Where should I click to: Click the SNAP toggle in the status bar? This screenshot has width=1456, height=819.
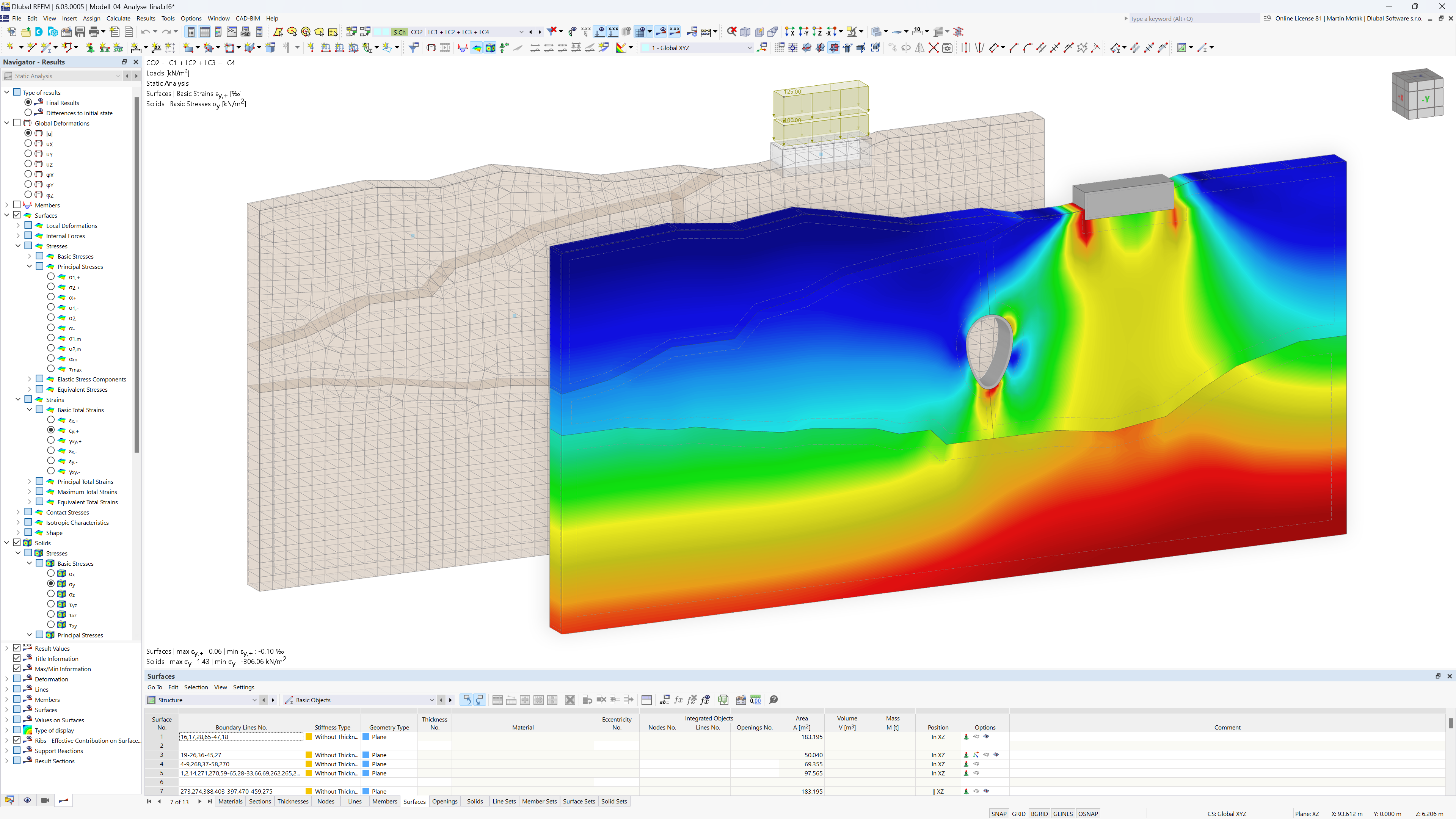[x=997, y=812]
